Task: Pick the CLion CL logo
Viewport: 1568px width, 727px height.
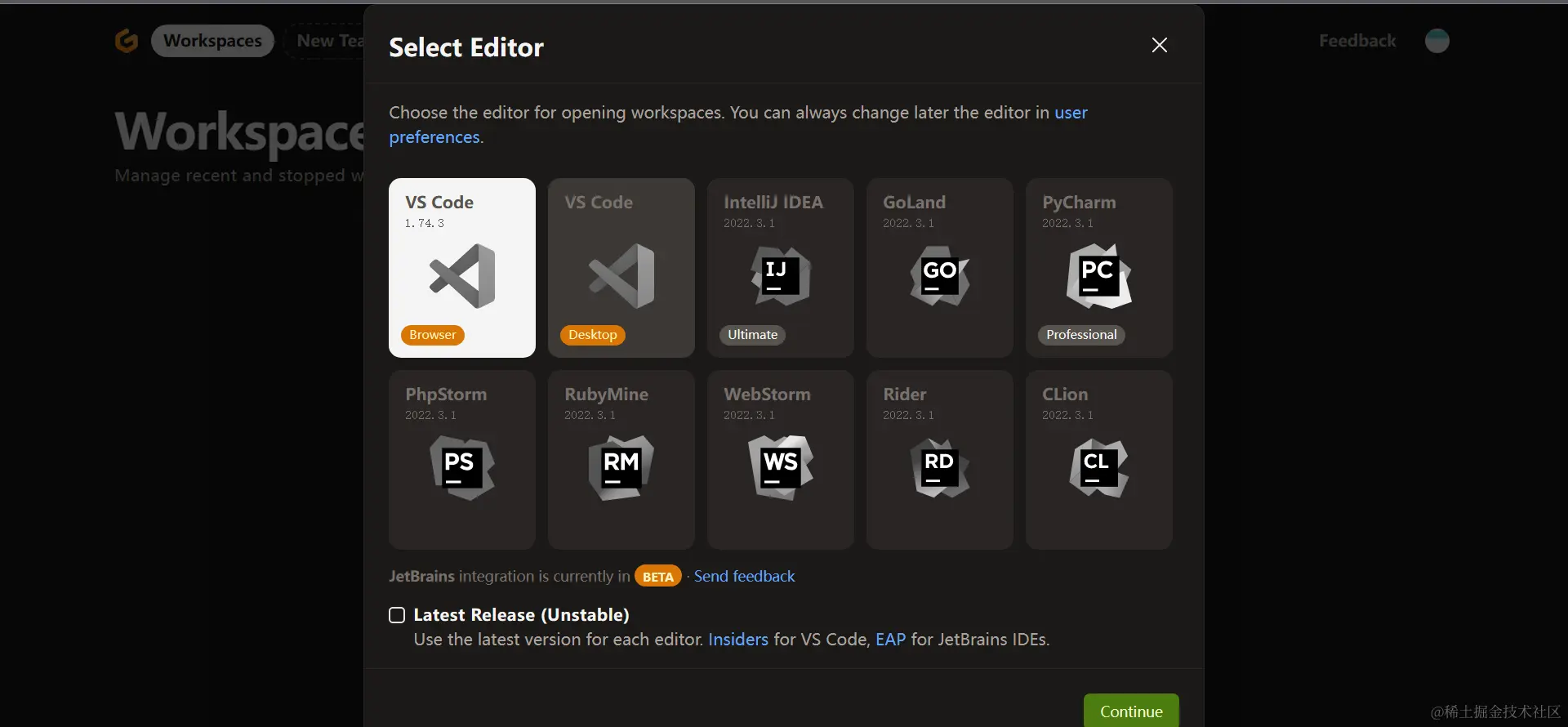Action: pos(1099,468)
